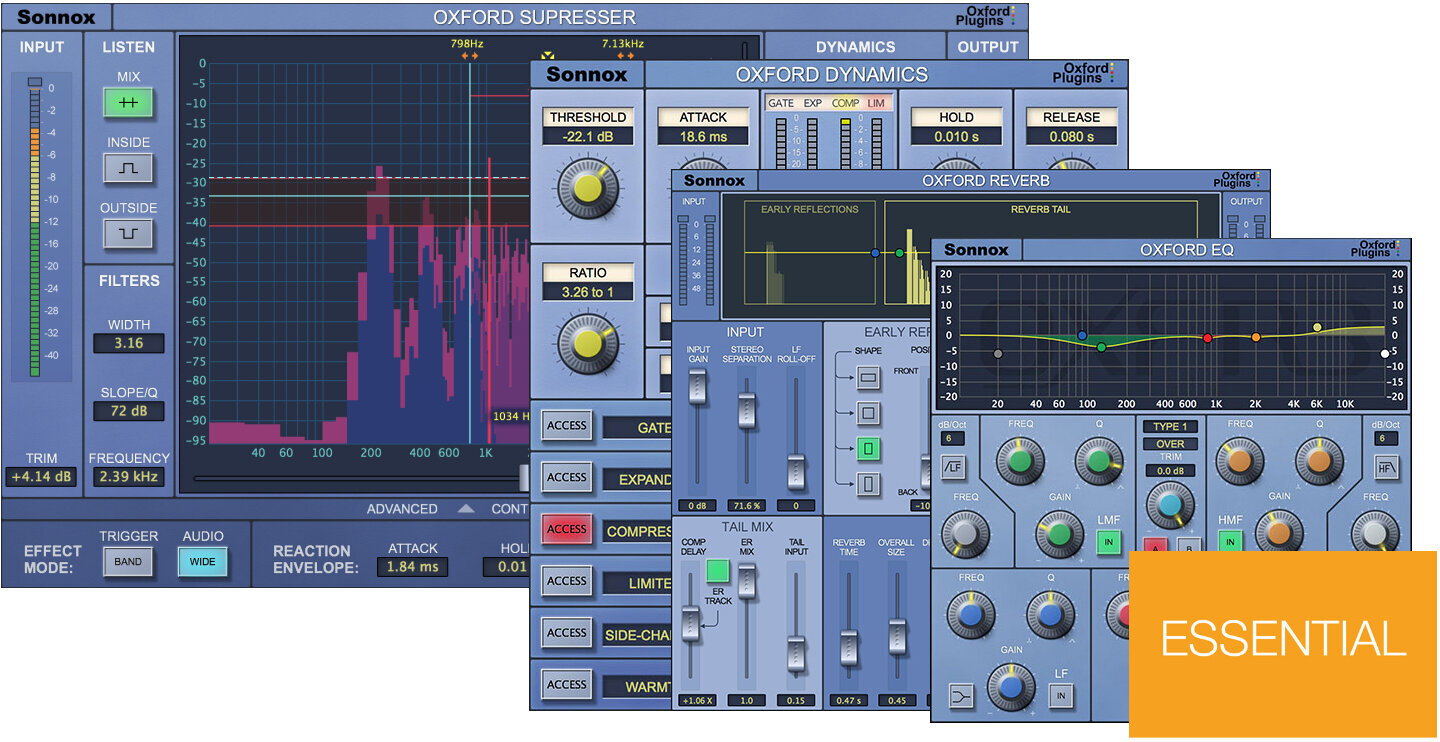Click the STEREO SEPARATION fader in Reverb
Viewport: 1440px width, 742px height.
(x=746, y=412)
